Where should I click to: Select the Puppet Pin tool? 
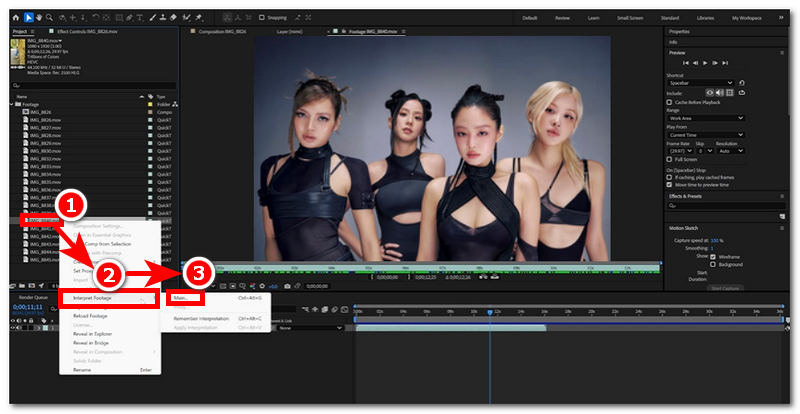click(x=199, y=17)
